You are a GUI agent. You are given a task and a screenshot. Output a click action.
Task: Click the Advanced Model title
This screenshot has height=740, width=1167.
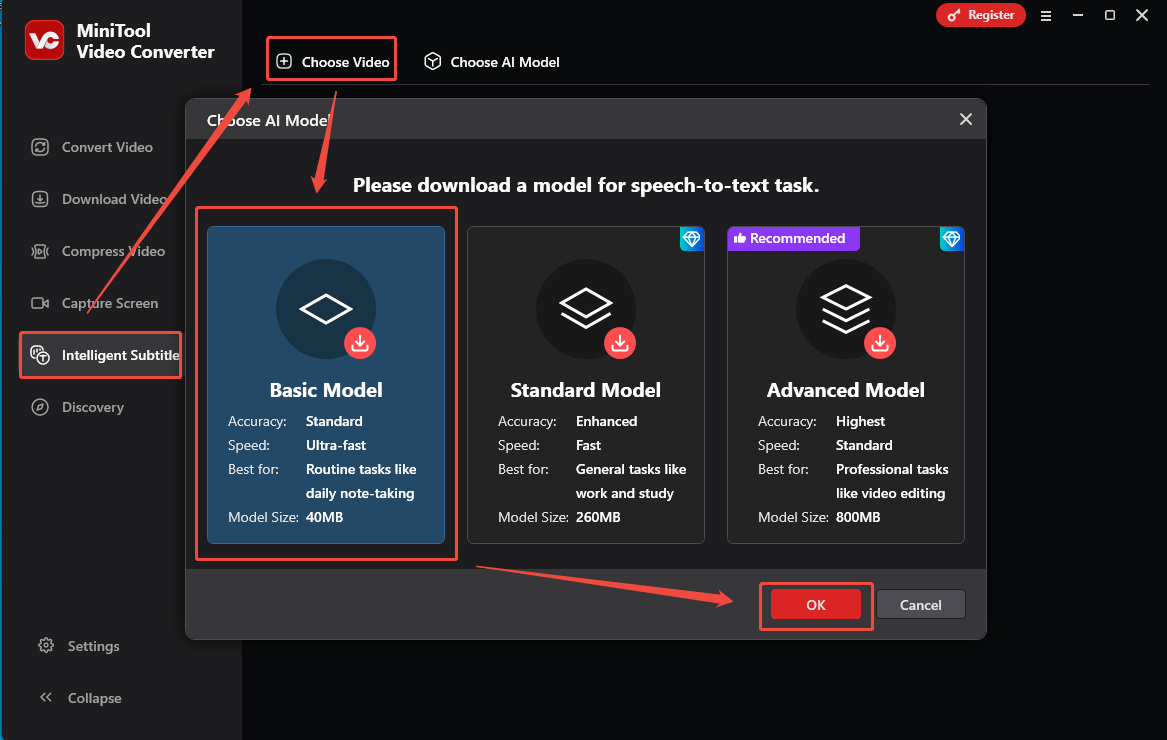845,390
